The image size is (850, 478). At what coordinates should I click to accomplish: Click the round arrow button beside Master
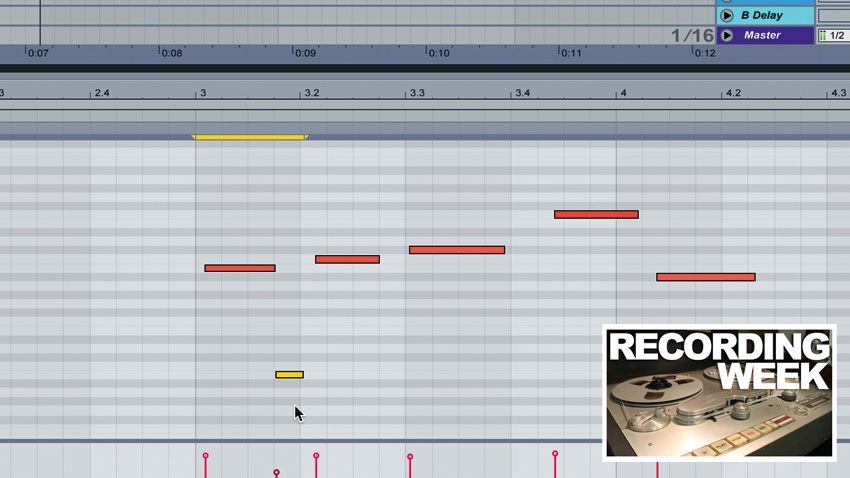coord(727,35)
